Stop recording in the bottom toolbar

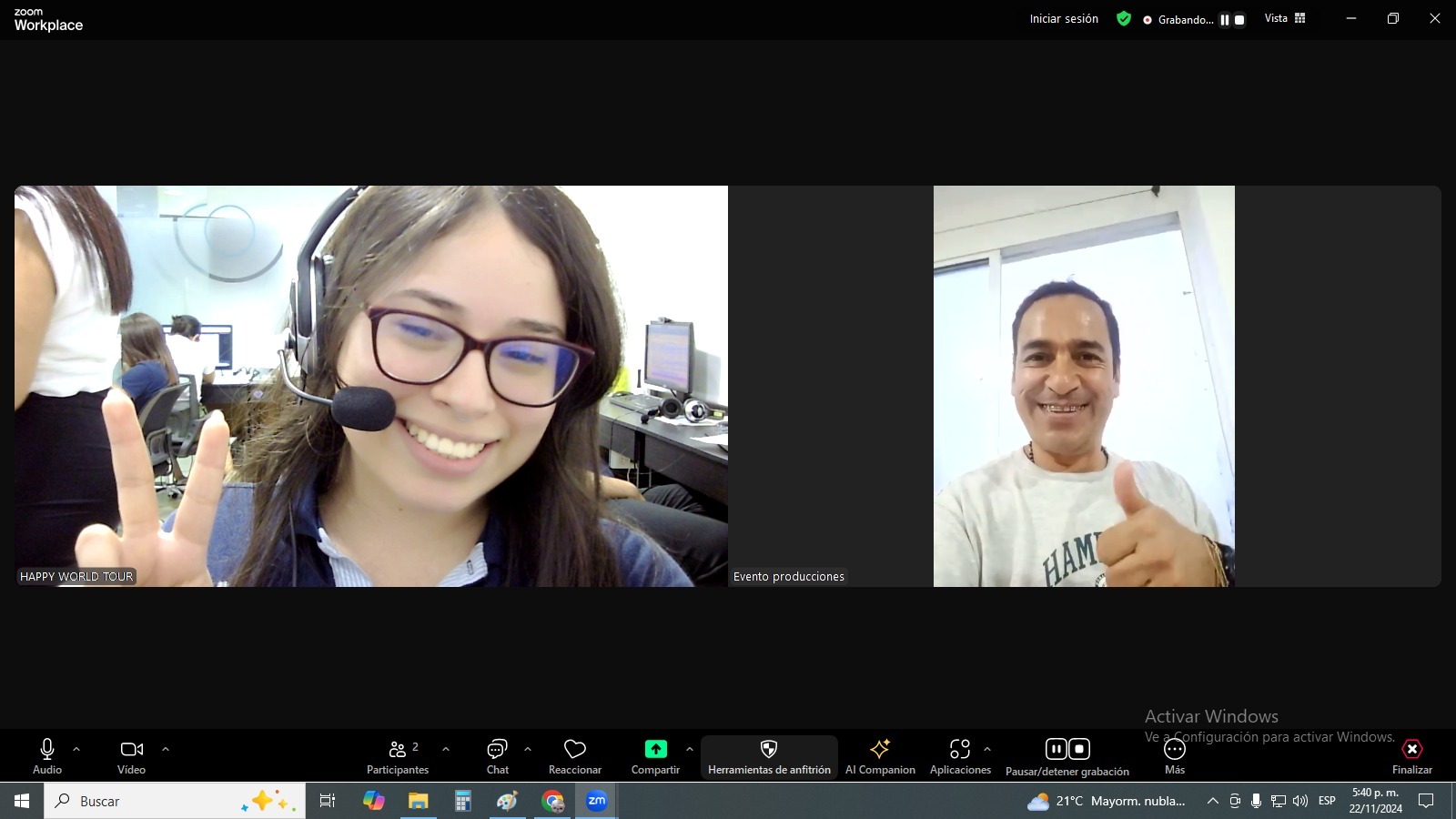(x=1079, y=749)
